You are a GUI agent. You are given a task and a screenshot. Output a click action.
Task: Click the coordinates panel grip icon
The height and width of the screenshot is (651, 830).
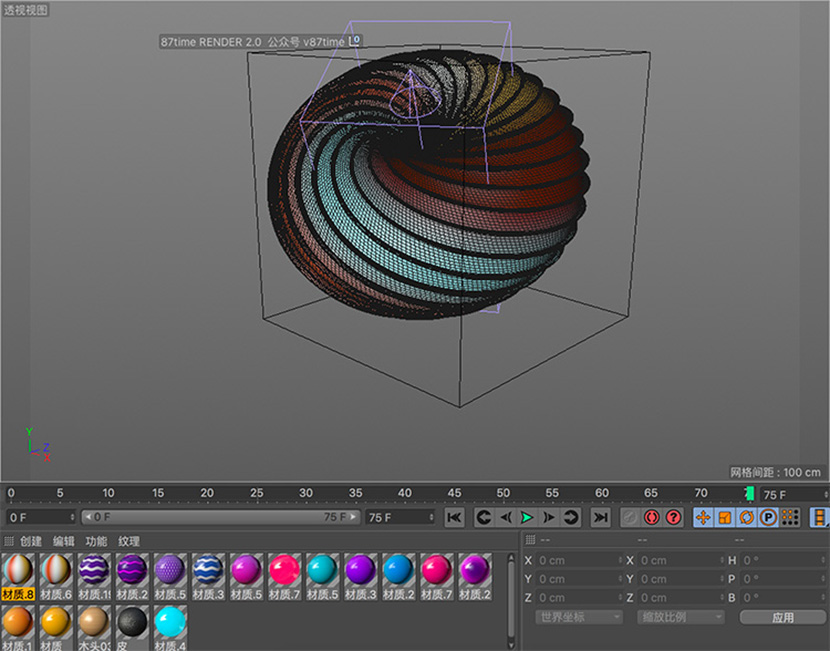click(530, 540)
